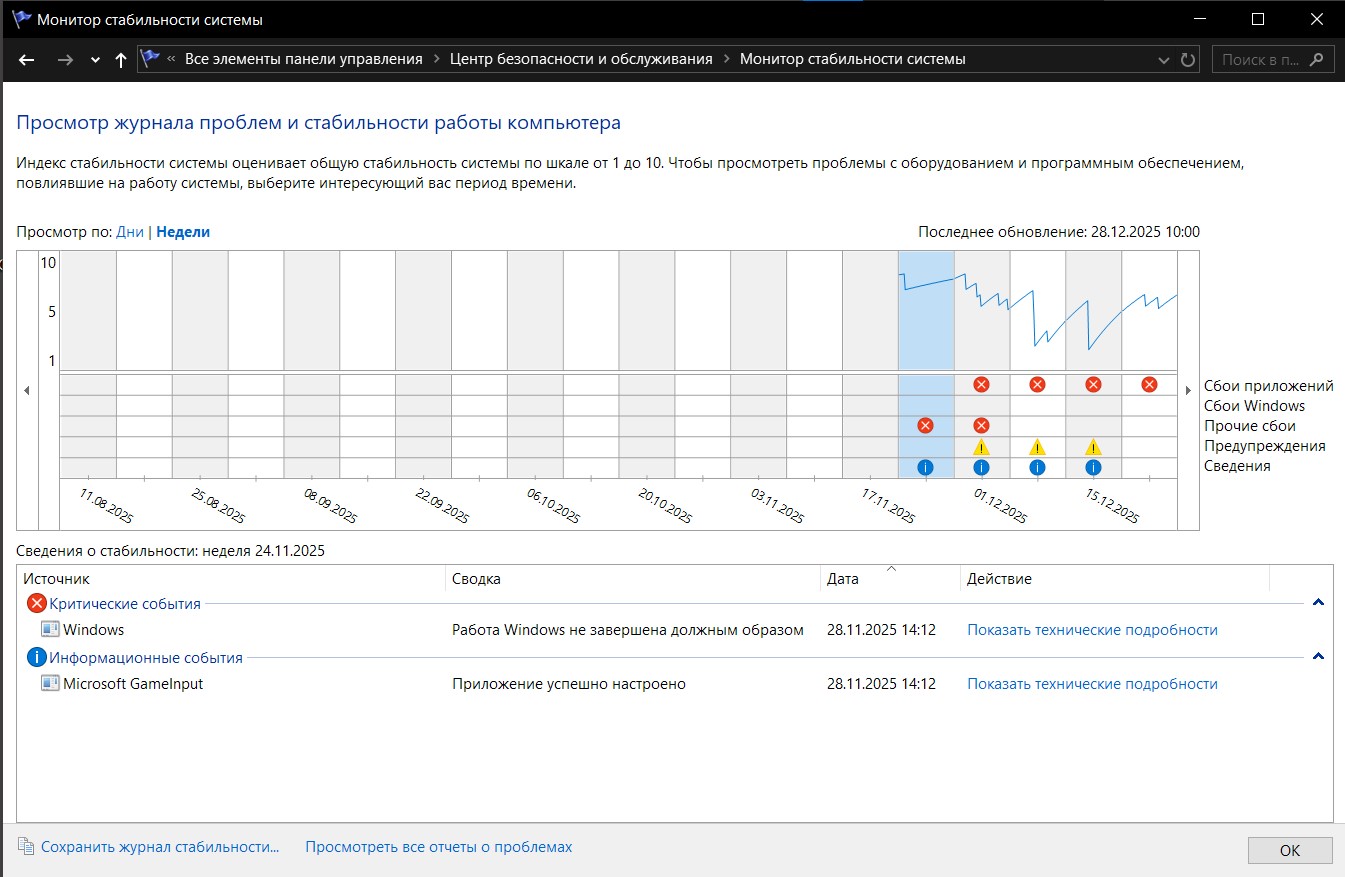Click the 'Предупреждения' chart legend label
Image resolution: width=1345 pixels, height=877 pixels.
pyautogui.click(x=1265, y=446)
